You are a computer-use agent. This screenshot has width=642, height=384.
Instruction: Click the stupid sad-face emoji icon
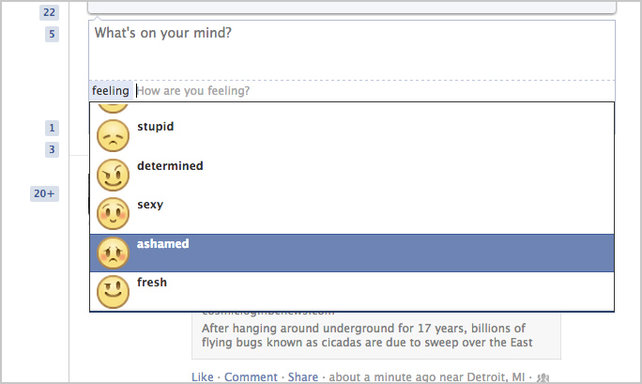[113, 136]
